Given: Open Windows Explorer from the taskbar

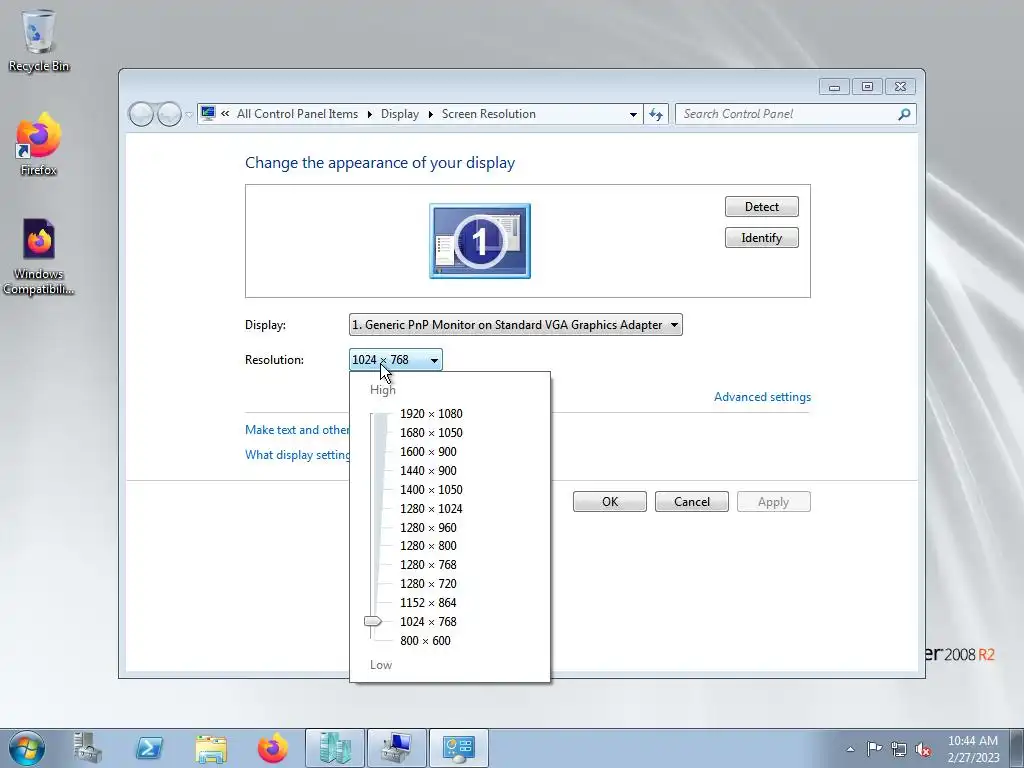Looking at the screenshot, I should [x=211, y=748].
